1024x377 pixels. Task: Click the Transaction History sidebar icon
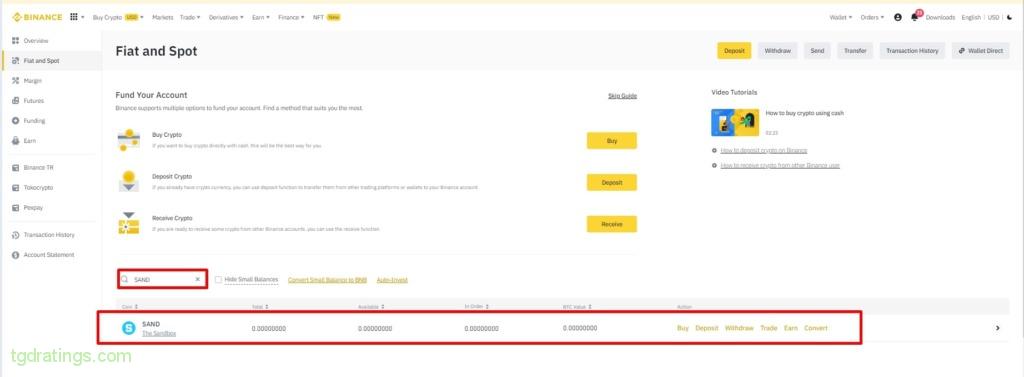[16, 235]
